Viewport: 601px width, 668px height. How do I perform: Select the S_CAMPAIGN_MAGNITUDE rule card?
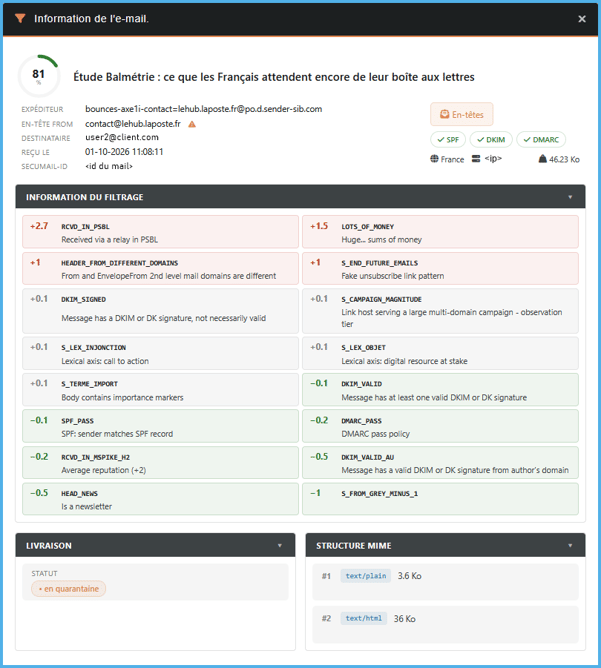click(x=440, y=311)
